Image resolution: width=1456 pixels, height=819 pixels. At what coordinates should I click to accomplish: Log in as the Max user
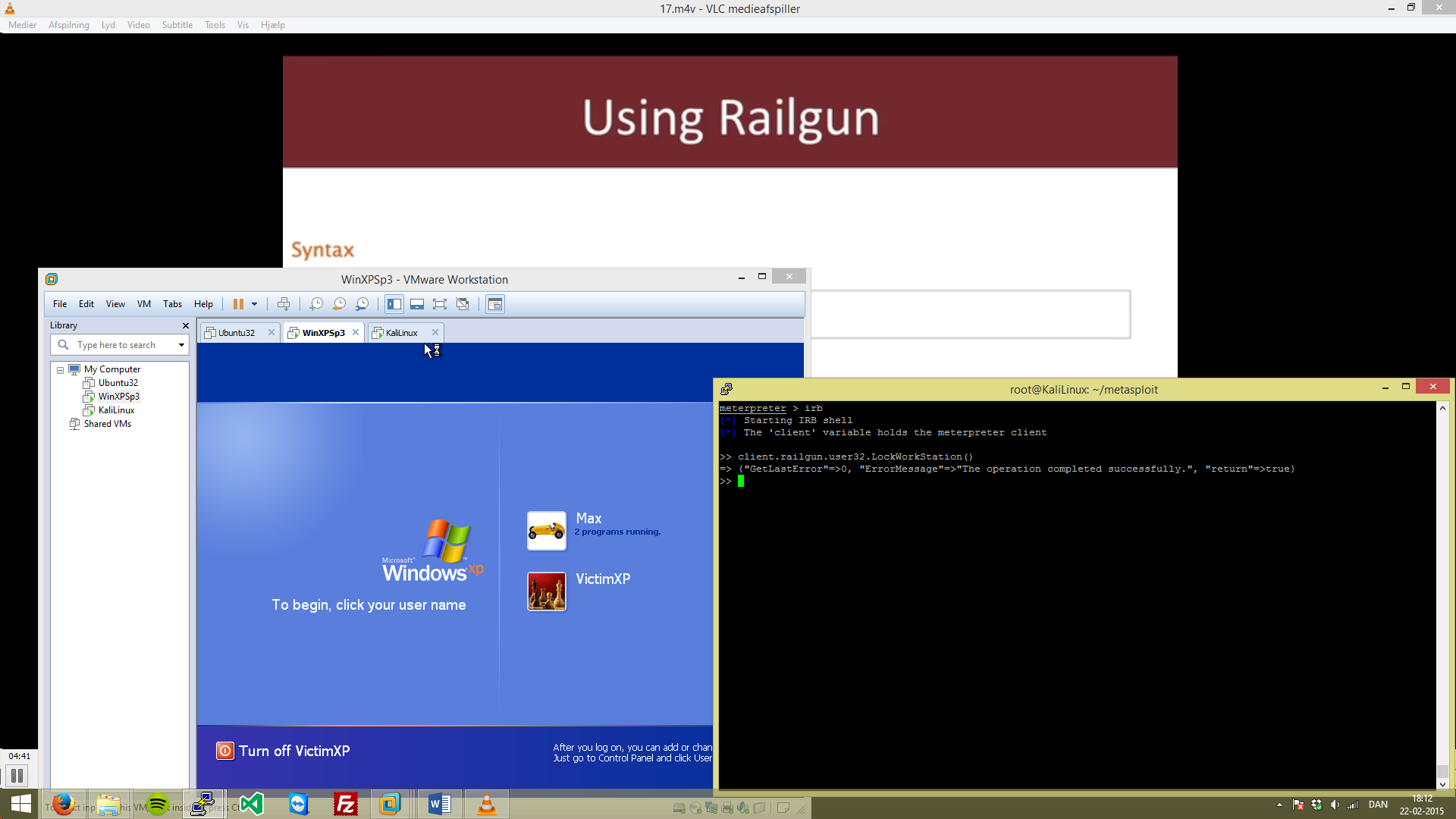tap(546, 530)
